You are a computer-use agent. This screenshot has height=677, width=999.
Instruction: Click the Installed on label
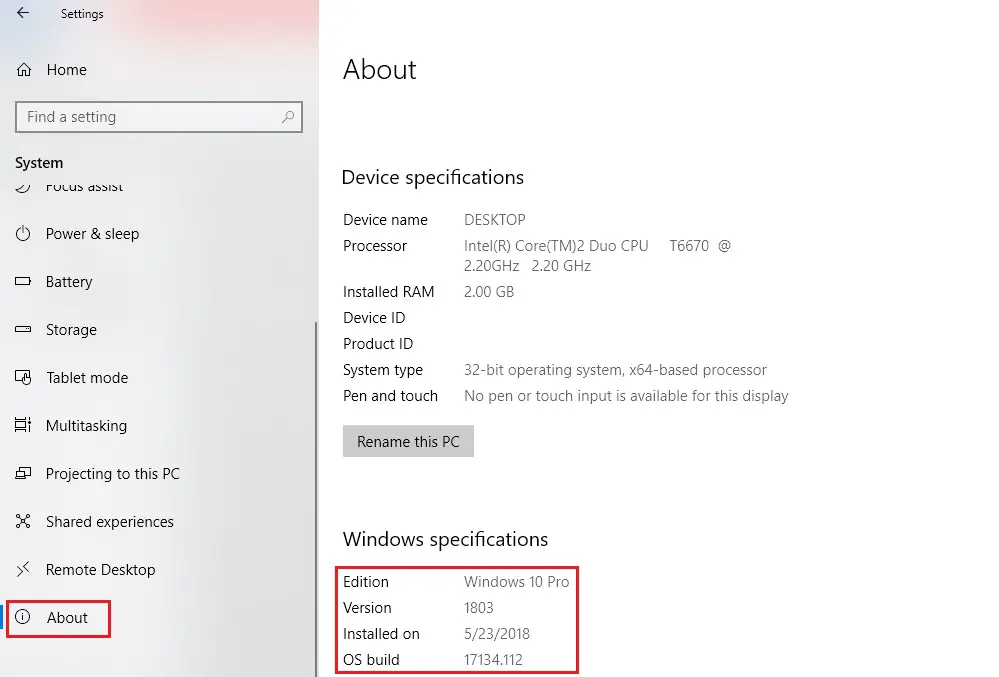(381, 634)
